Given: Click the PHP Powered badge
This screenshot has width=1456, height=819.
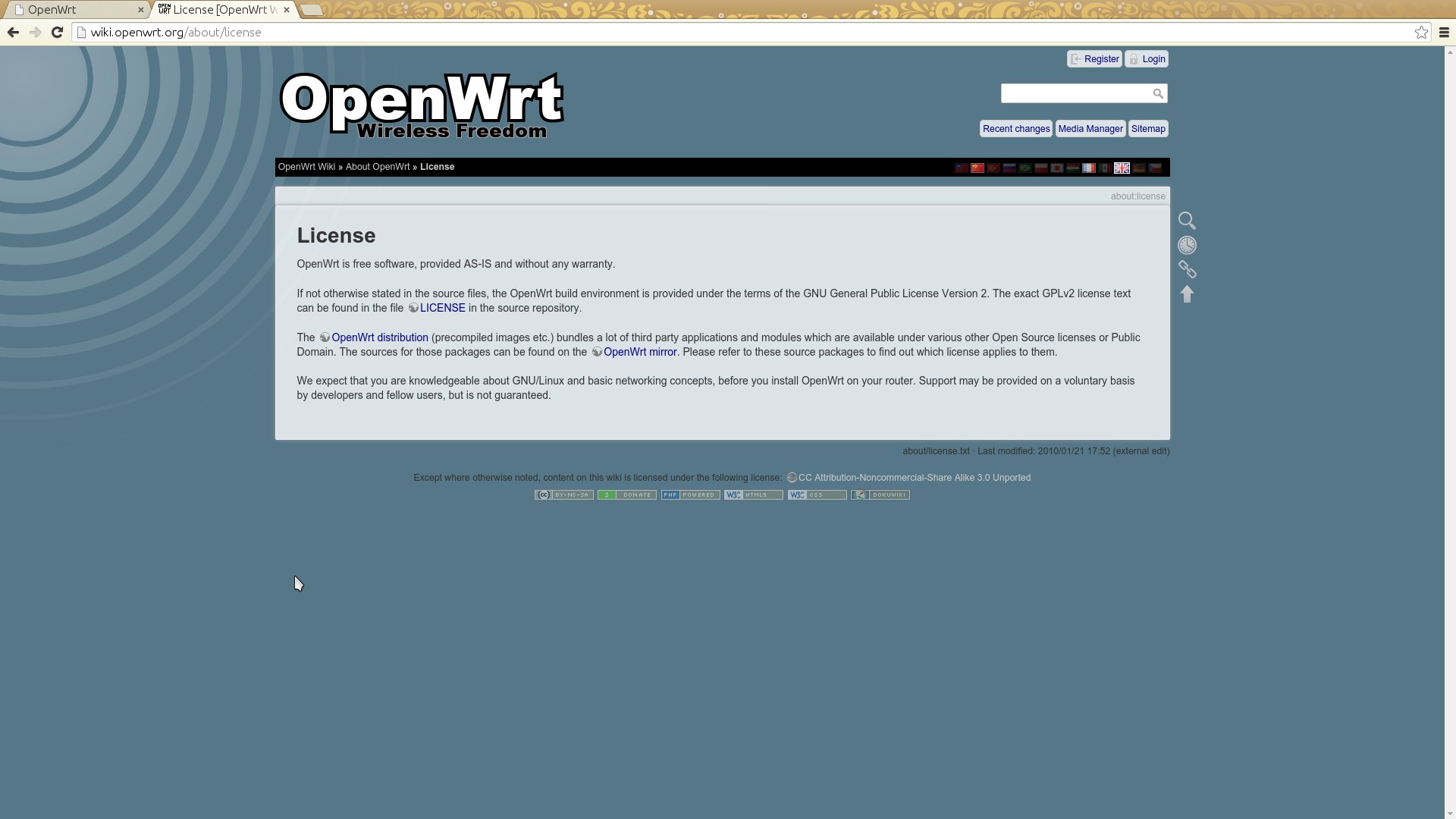Looking at the screenshot, I should pyautogui.click(x=690, y=494).
